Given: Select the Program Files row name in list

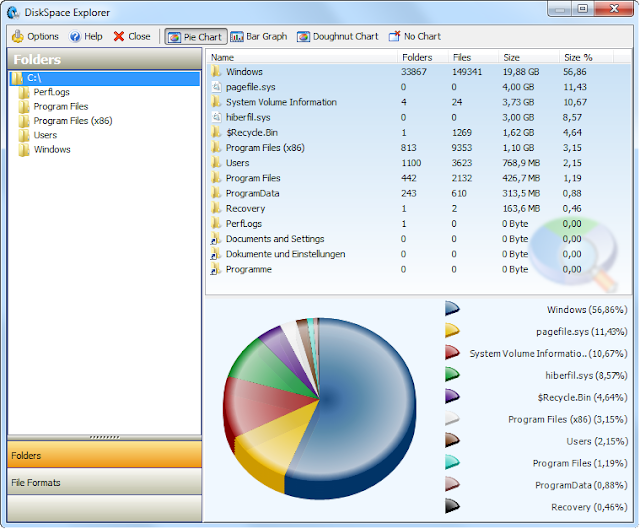Looking at the screenshot, I should (x=253, y=178).
